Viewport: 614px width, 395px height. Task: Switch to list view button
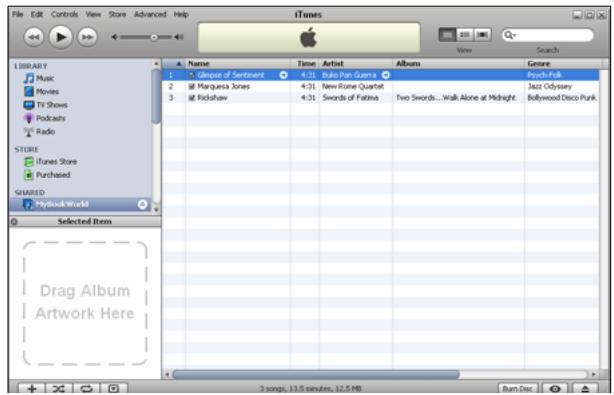447,35
